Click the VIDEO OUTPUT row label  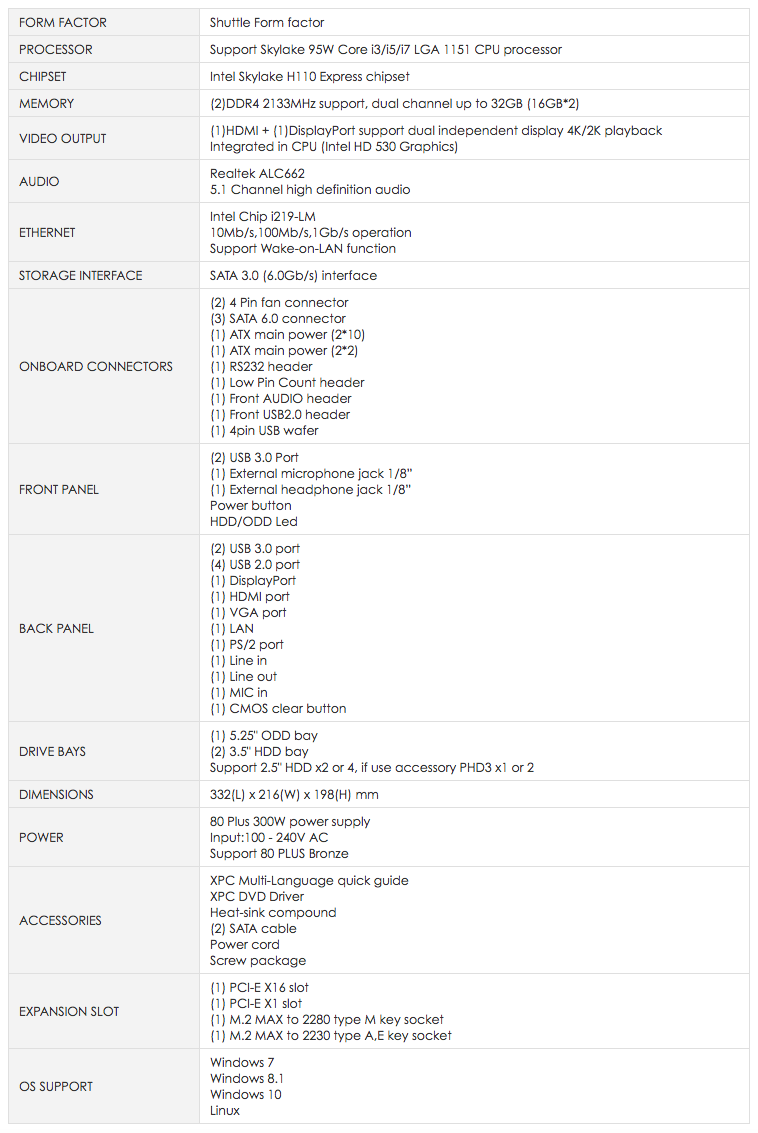pyautogui.click(x=63, y=138)
